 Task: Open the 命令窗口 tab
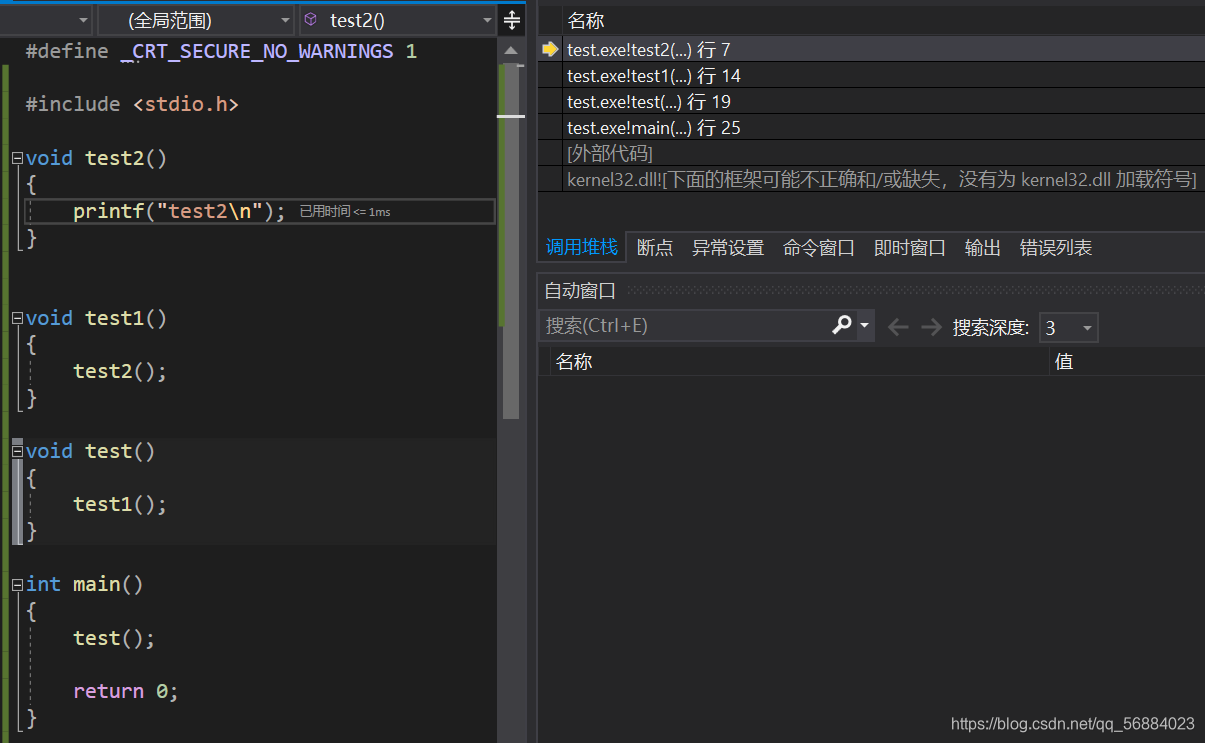819,248
